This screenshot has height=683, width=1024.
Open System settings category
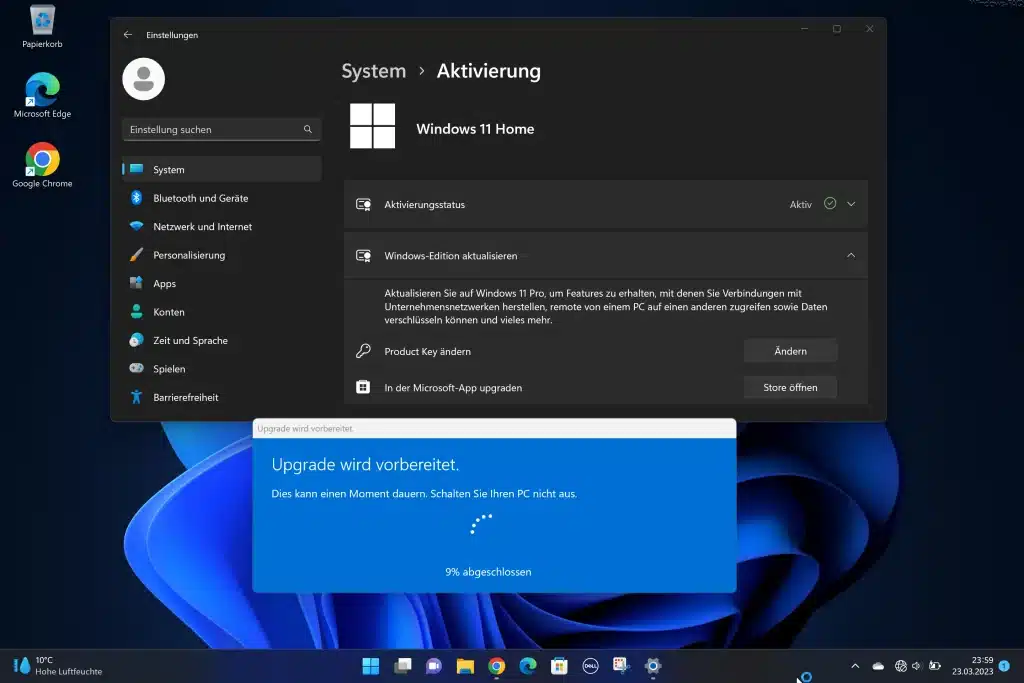[221, 169]
